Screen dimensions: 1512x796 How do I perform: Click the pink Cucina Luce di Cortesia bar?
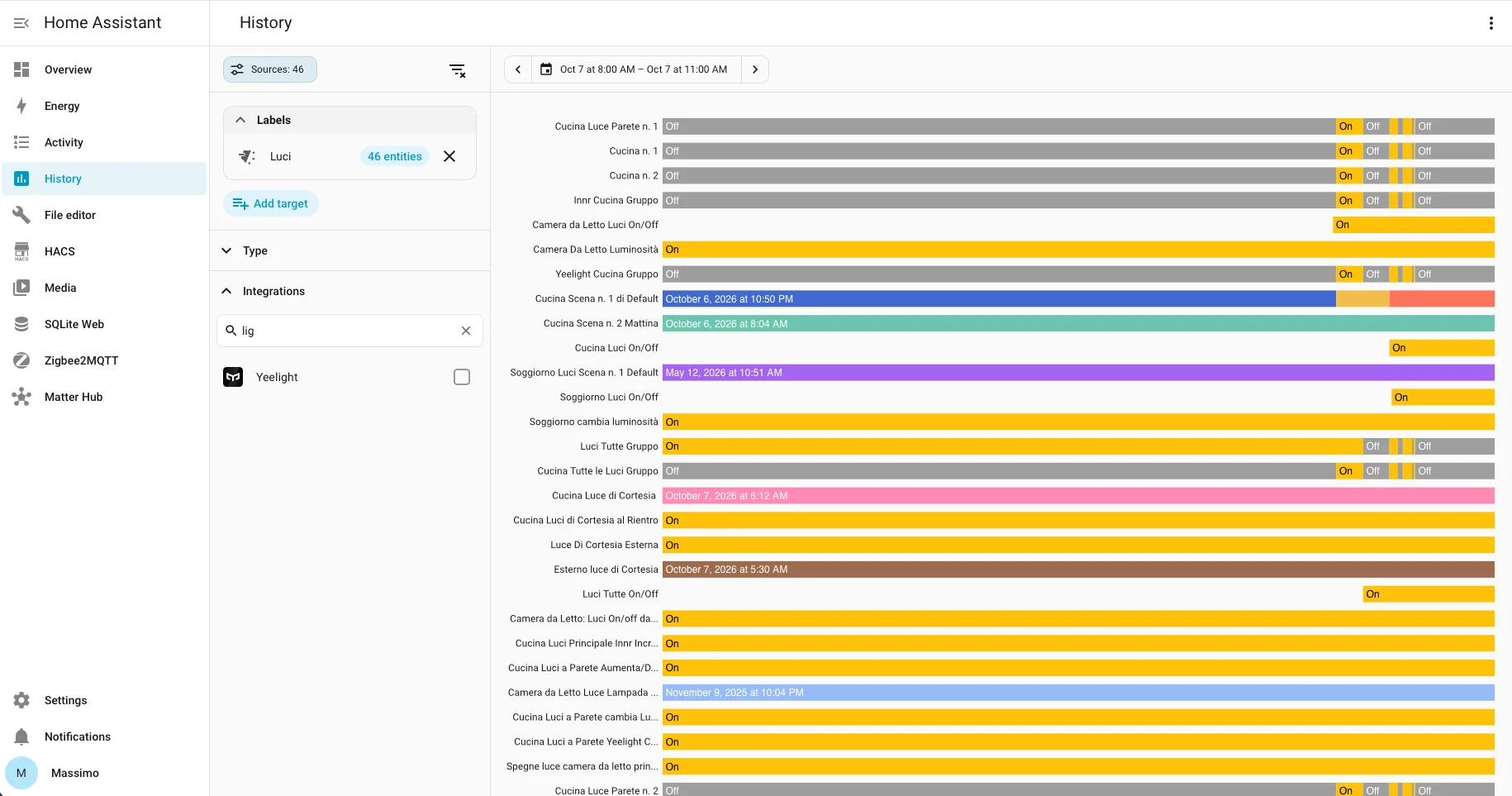click(x=1078, y=496)
